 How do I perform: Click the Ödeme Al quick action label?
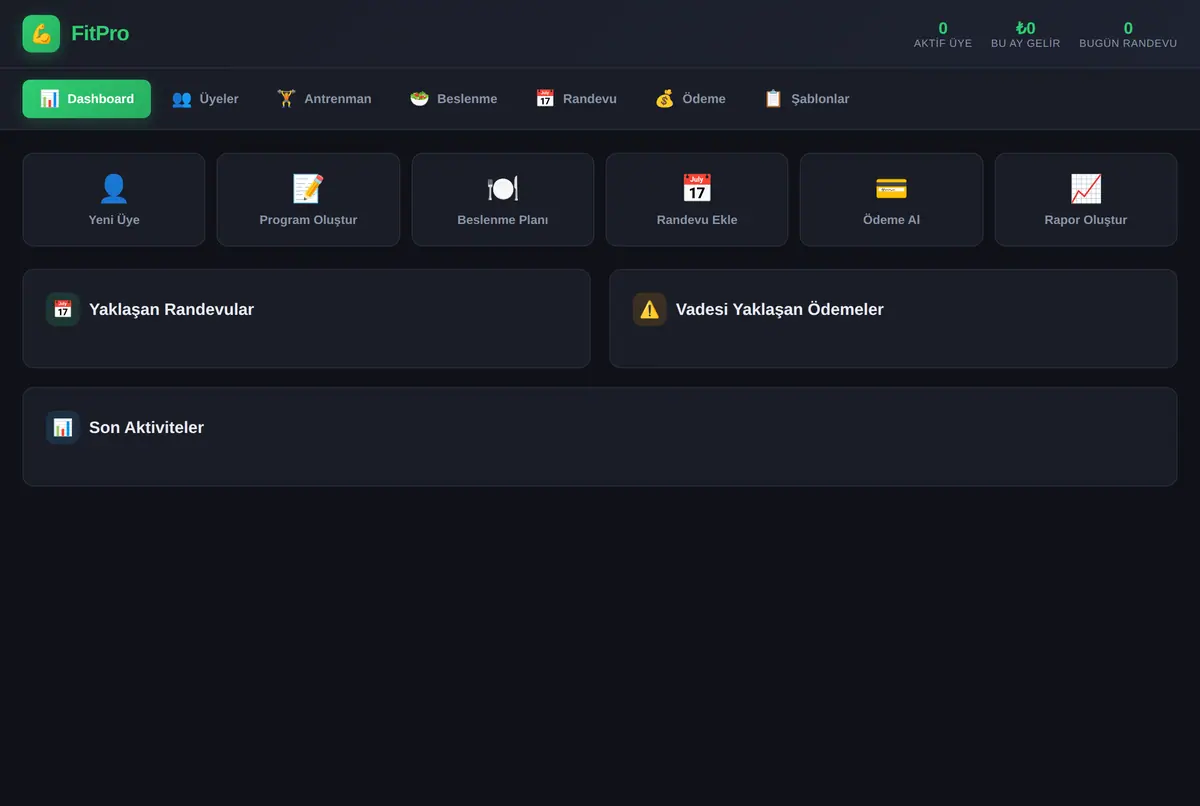point(891,220)
